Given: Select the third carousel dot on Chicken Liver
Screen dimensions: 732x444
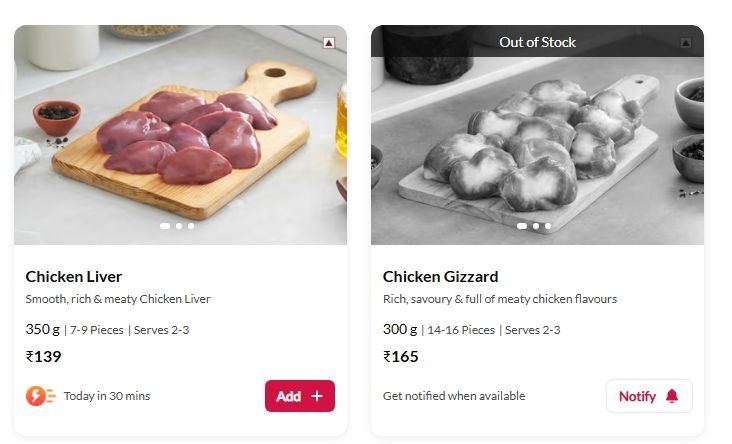Looking at the screenshot, I should point(191,226).
